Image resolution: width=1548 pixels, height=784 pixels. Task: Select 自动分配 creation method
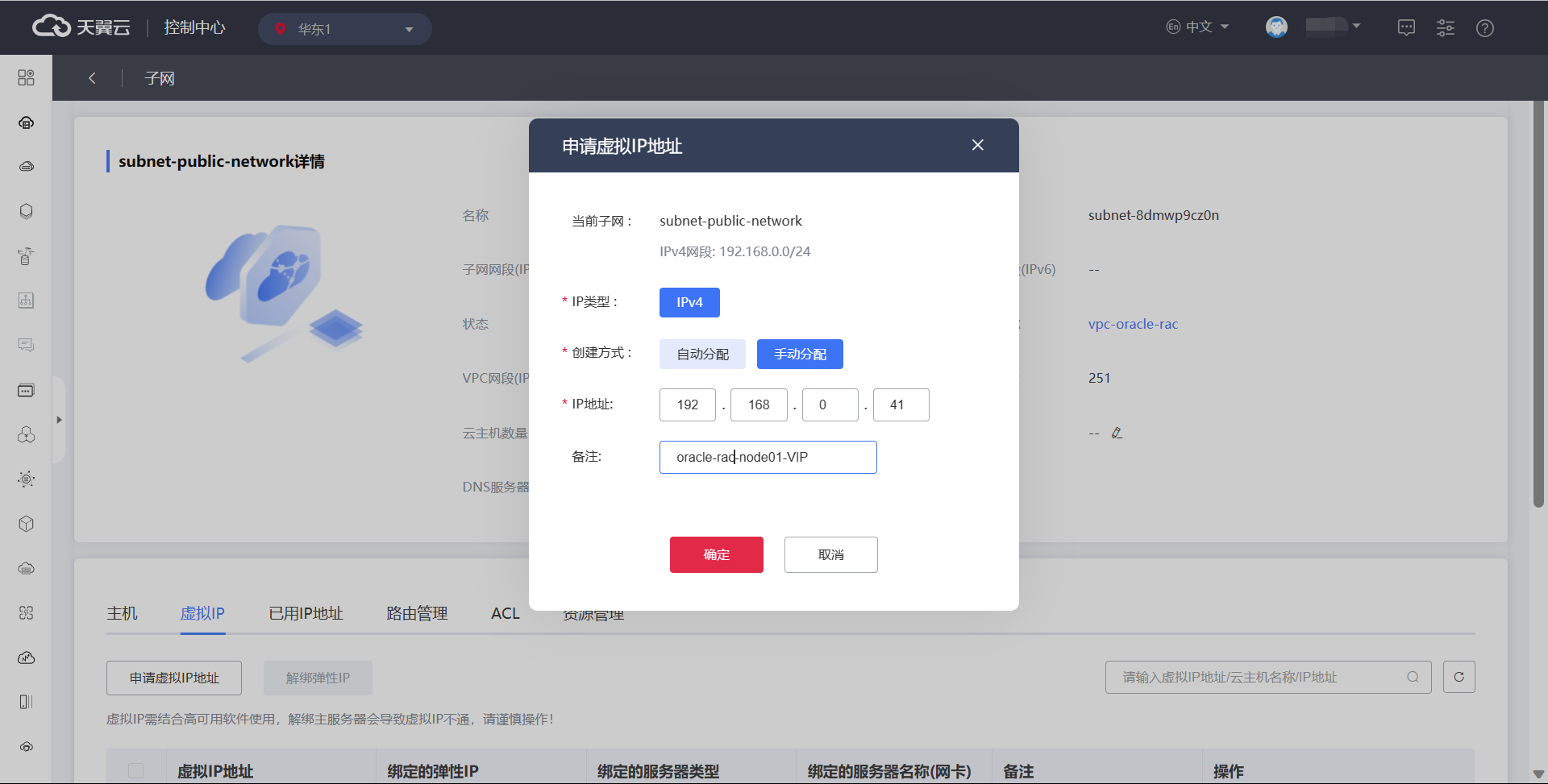click(x=702, y=354)
